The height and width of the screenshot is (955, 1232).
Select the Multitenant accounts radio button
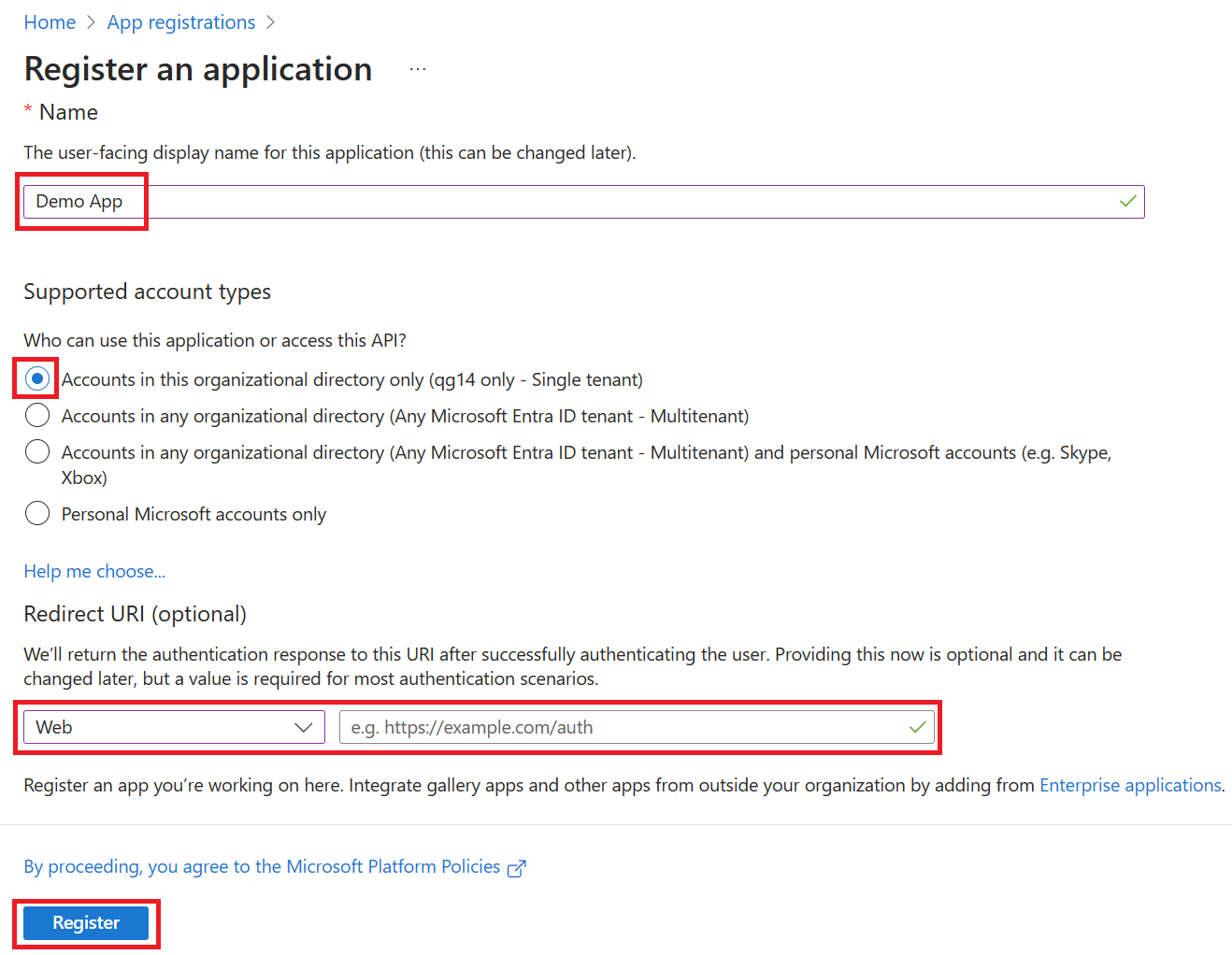(36, 415)
